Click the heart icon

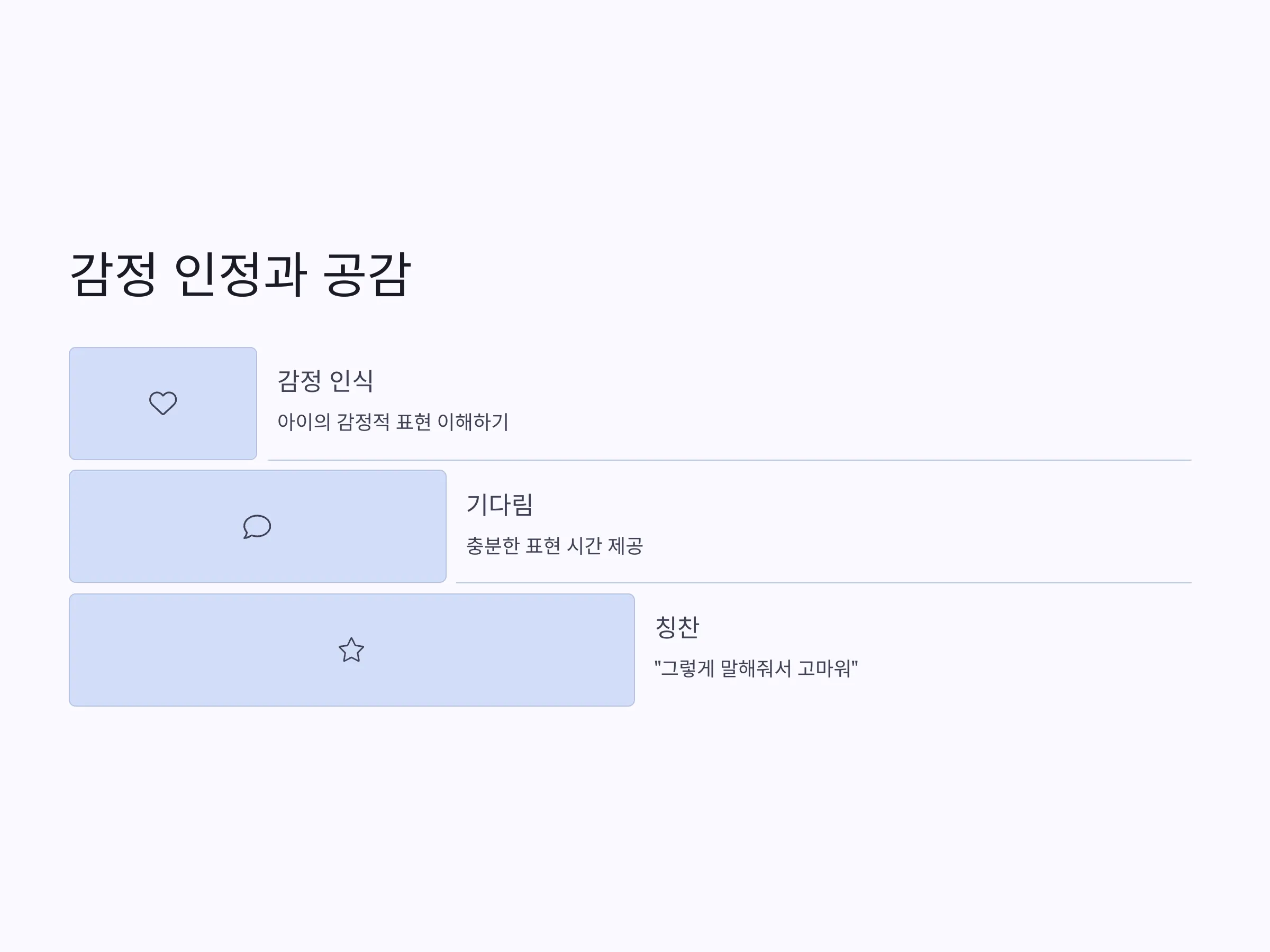163,403
